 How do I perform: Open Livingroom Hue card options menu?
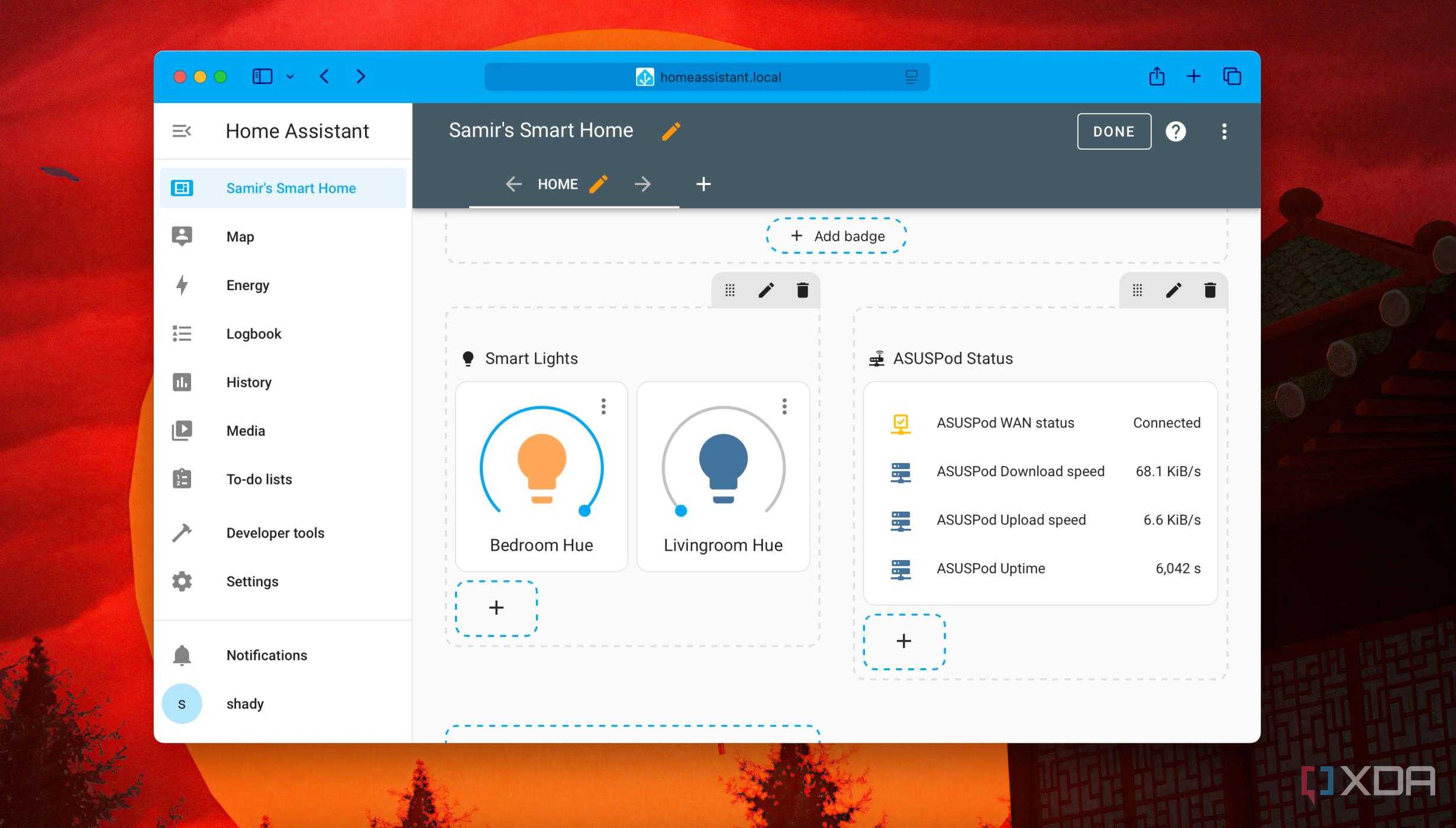coord(785,406)
